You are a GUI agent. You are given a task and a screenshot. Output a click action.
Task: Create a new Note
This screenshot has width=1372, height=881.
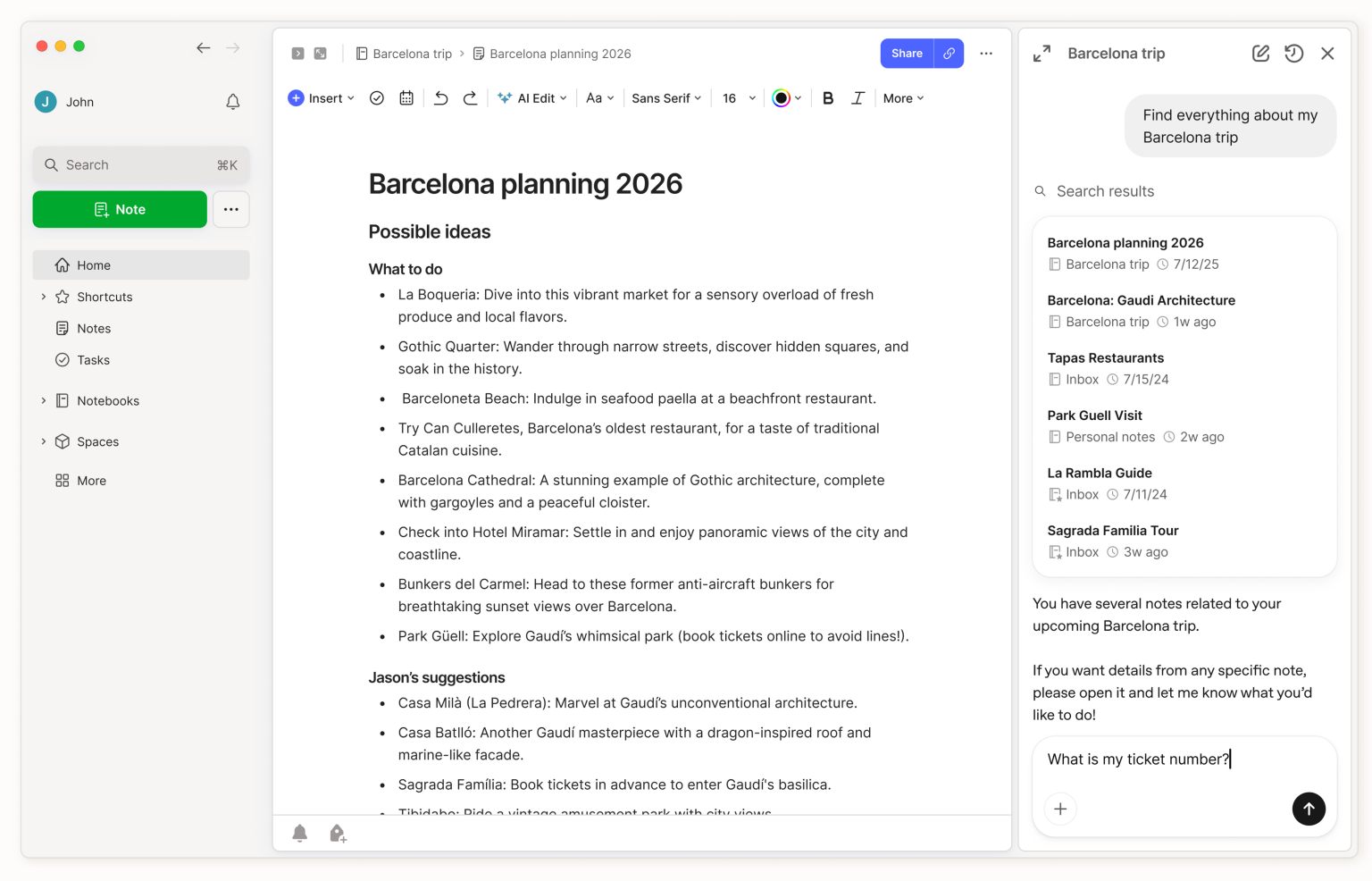click(119, 209)
